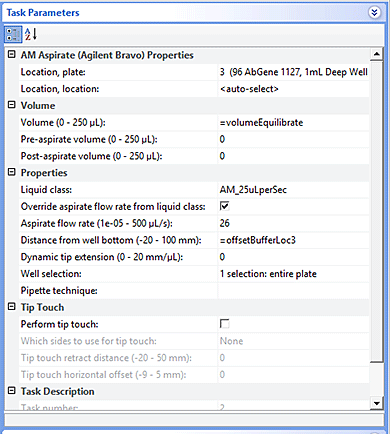Open Well selection entire plate setting

point(294,274)
